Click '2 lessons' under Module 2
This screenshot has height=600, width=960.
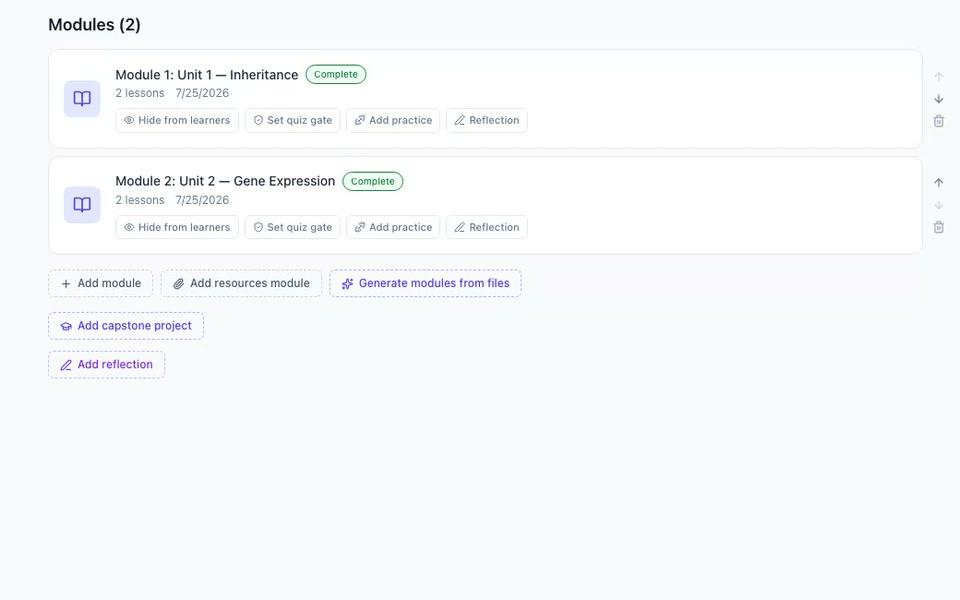140,200
